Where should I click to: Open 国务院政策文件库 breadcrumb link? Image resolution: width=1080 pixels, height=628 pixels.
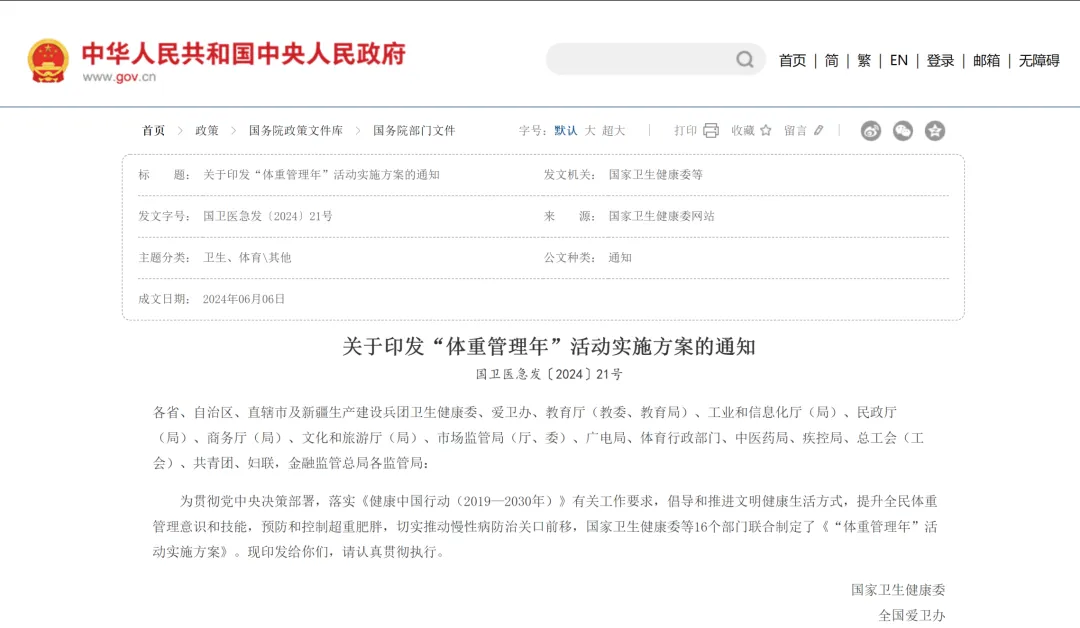(296, 130)
